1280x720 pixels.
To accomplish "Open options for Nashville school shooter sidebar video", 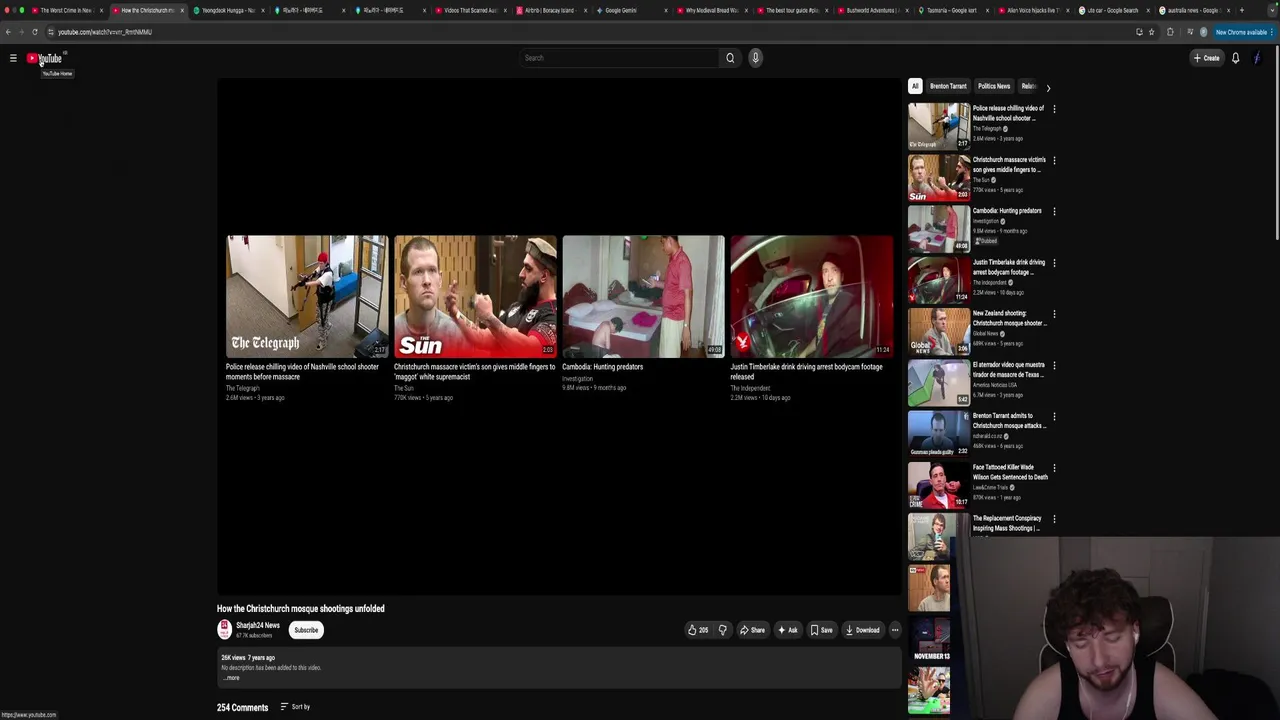I will pos(1054,109).
